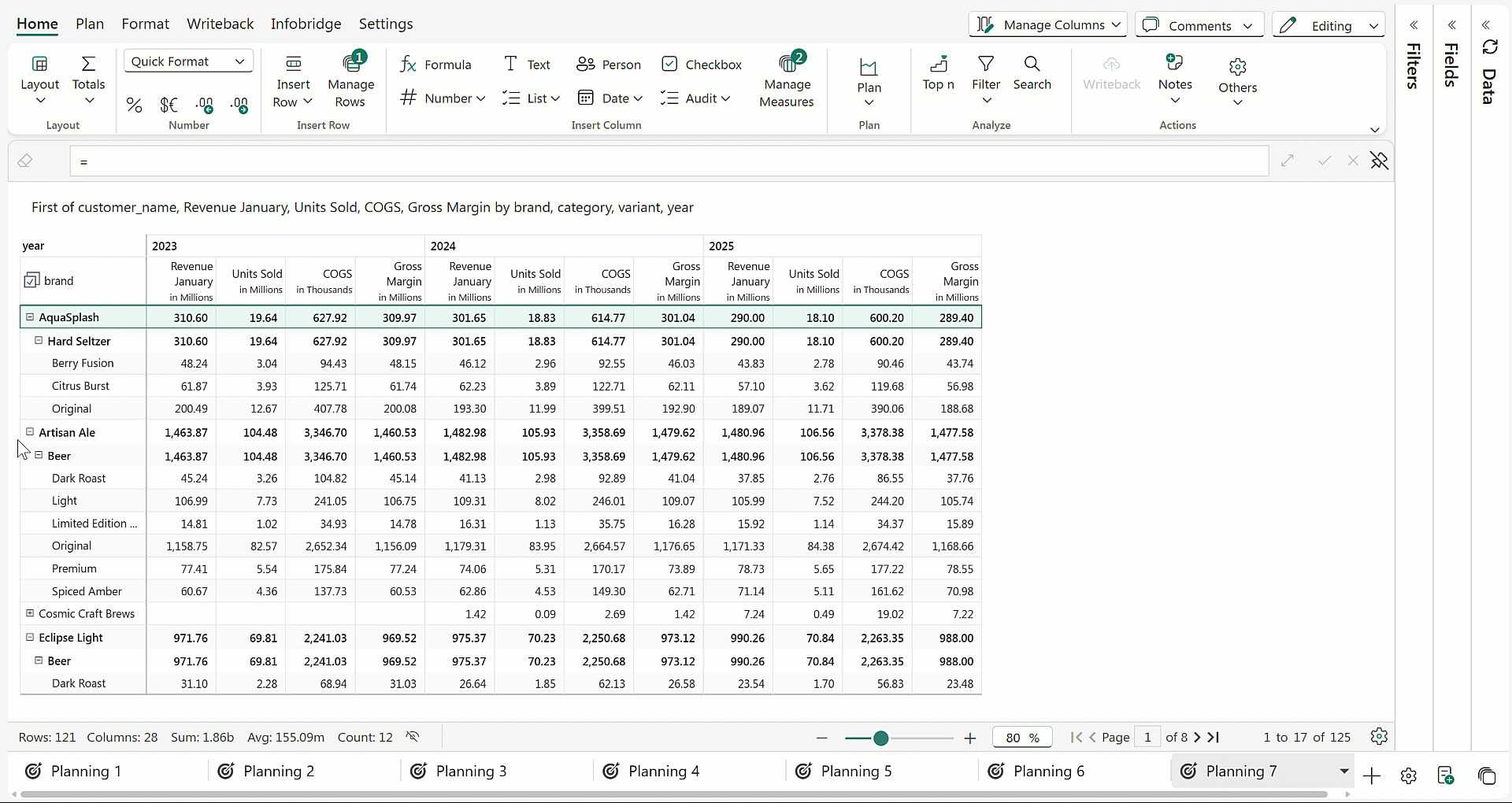Click the eraser icon beside formula bar
The image size is (1512, 803).
(25, 161)
